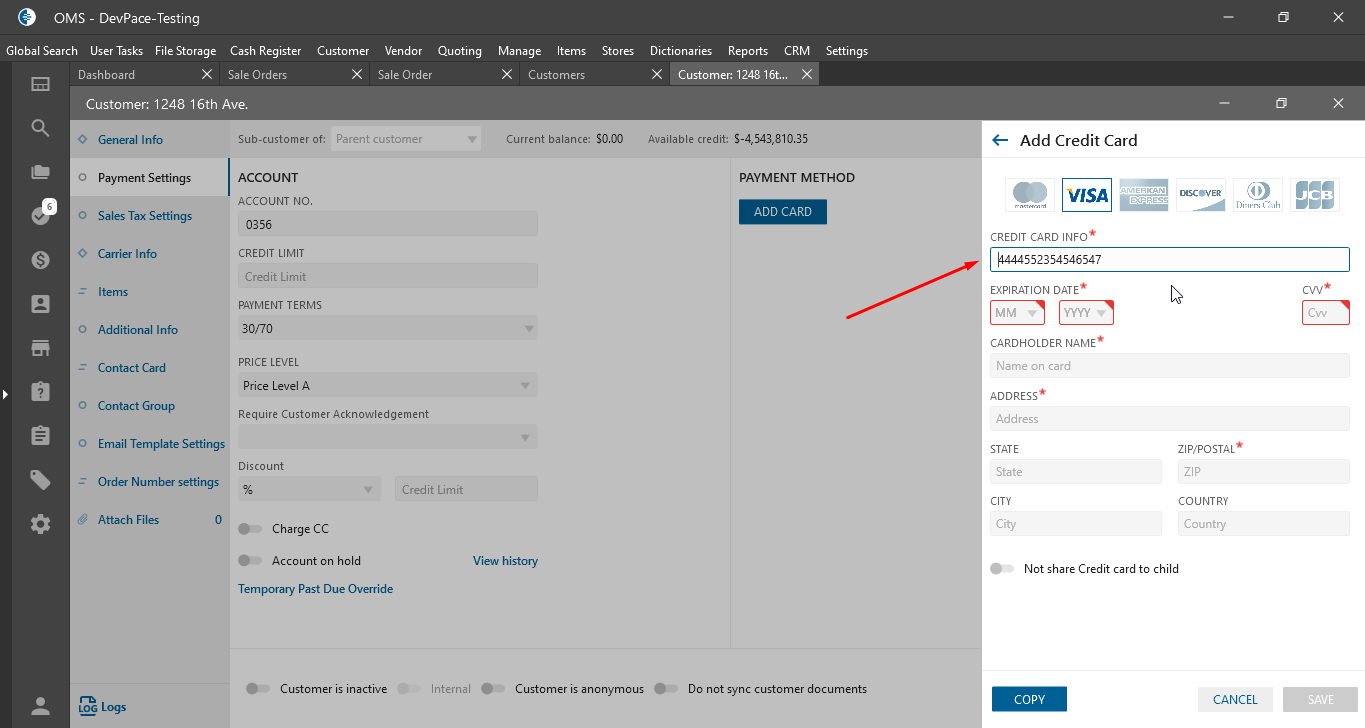1365x728 pixels.
Task: Select the Diners Club card icon
Action: coord(1258,195)
